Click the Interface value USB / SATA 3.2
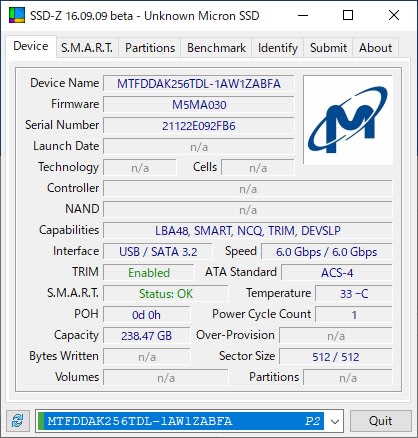The image size is (418, 438). [158, 252]
